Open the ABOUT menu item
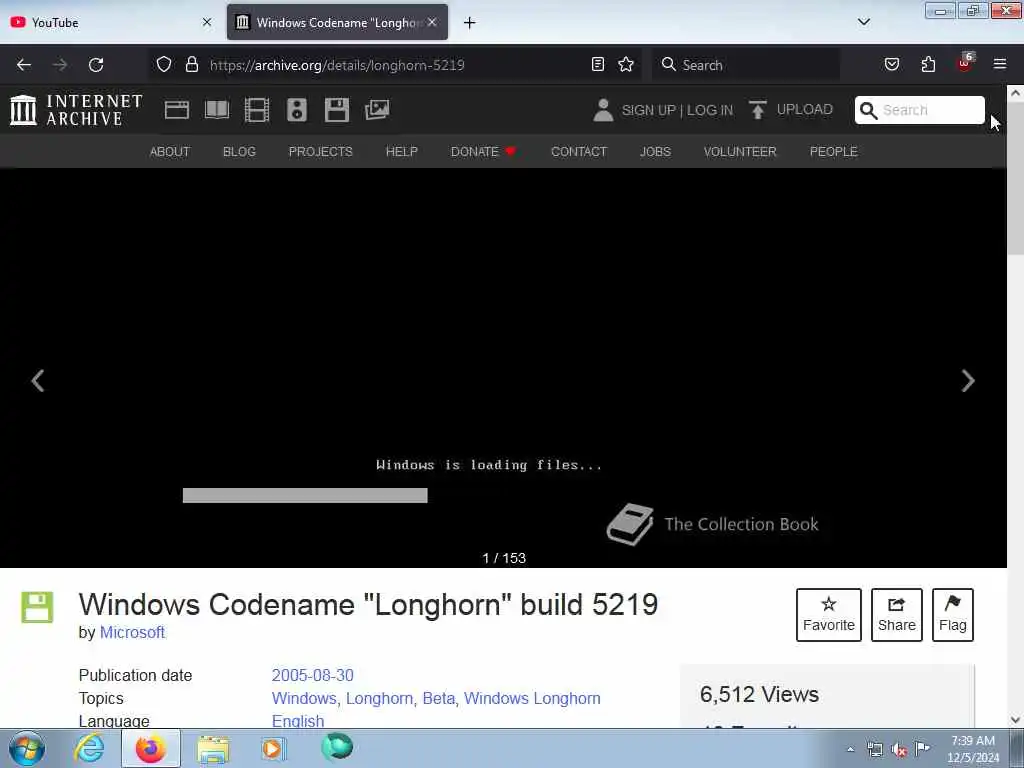This screenshot has height=768, width=1024. pyautogui.click(x=170, y=152)
